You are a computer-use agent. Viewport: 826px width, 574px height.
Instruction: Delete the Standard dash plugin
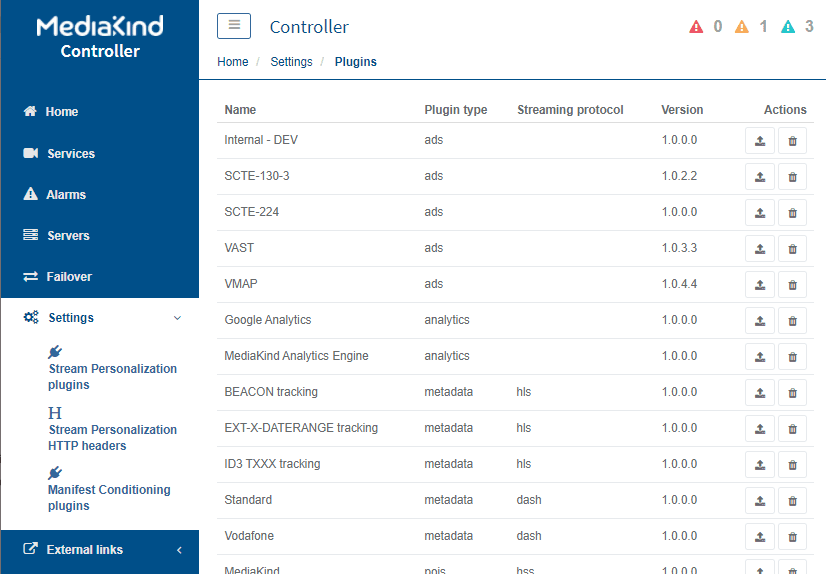coord(792,500)
